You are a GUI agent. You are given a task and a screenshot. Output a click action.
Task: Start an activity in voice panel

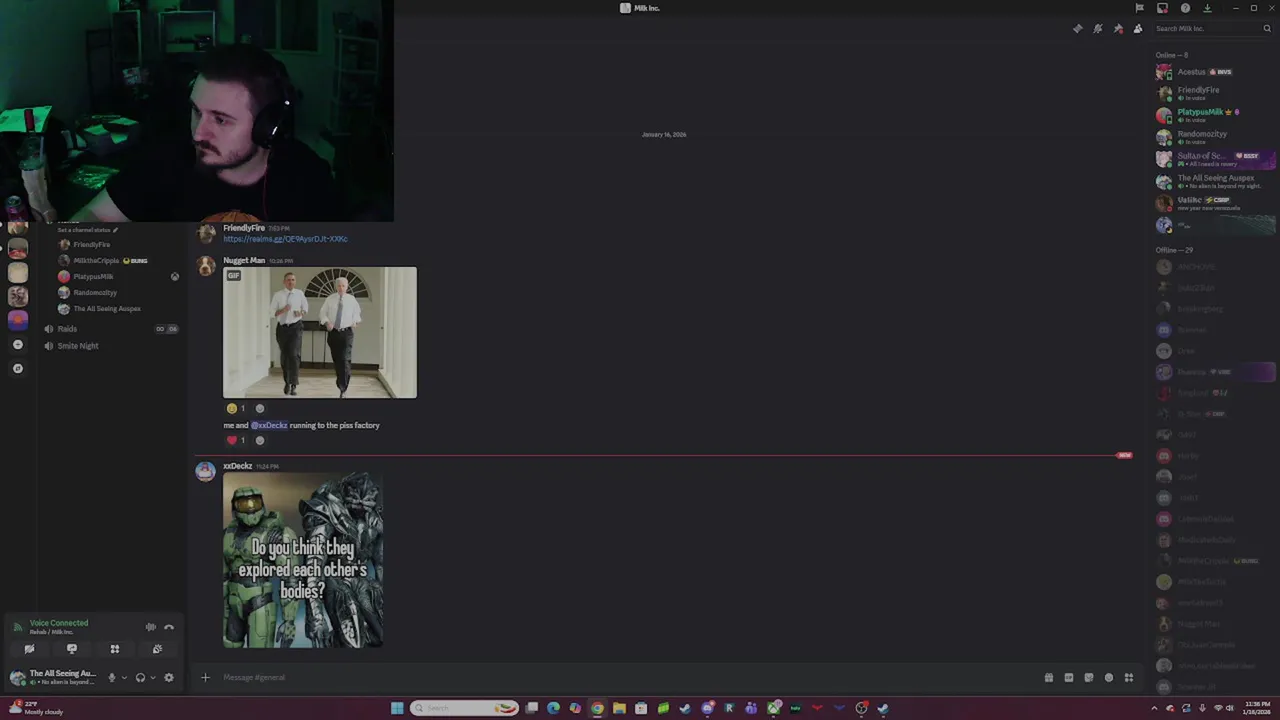[115, 649]
